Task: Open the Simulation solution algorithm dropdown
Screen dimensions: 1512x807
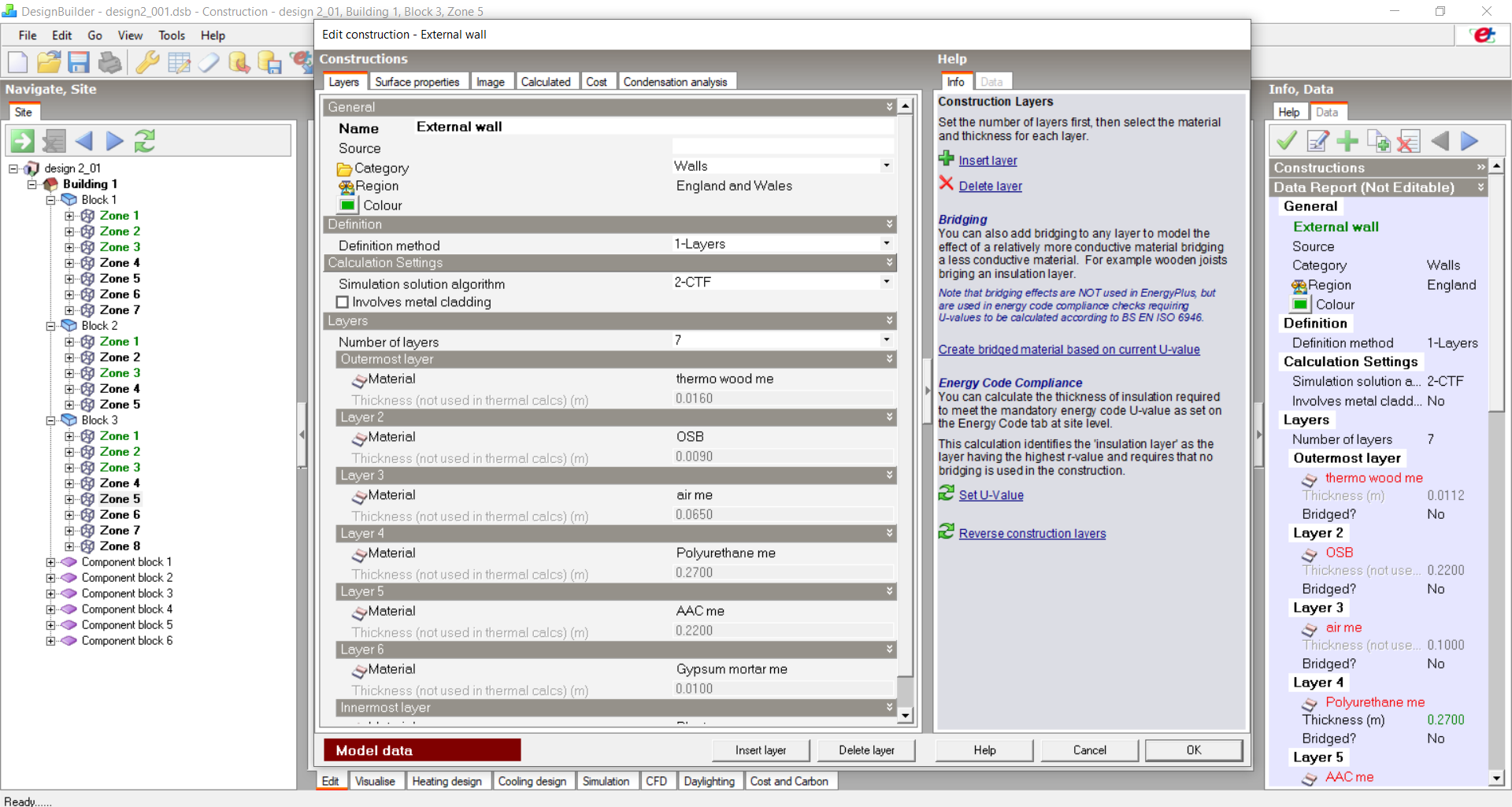Action: (x=887, y=281)
